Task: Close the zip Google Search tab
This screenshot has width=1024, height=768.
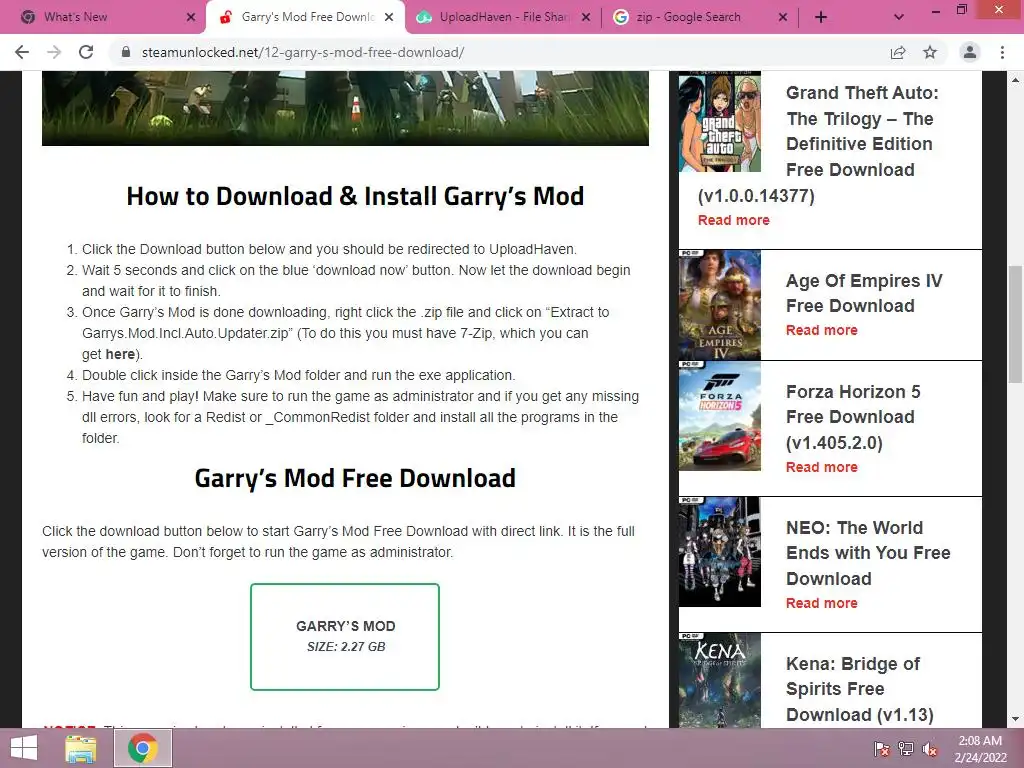Action: pos(783,17)
